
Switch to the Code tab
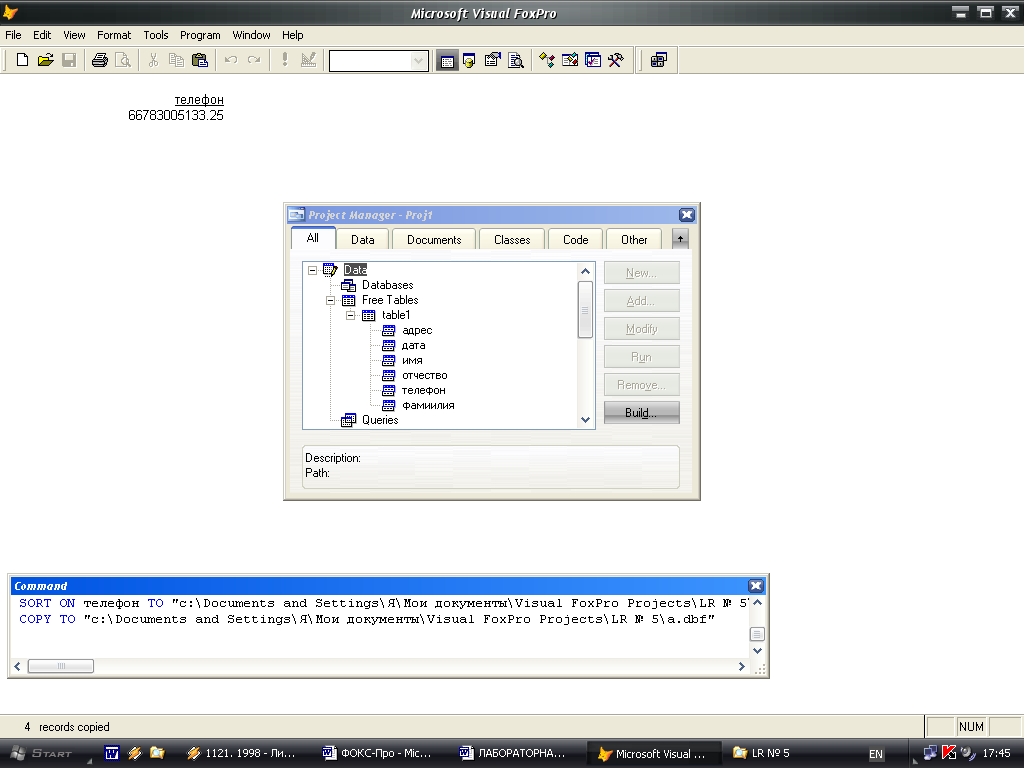click(575, 240)
